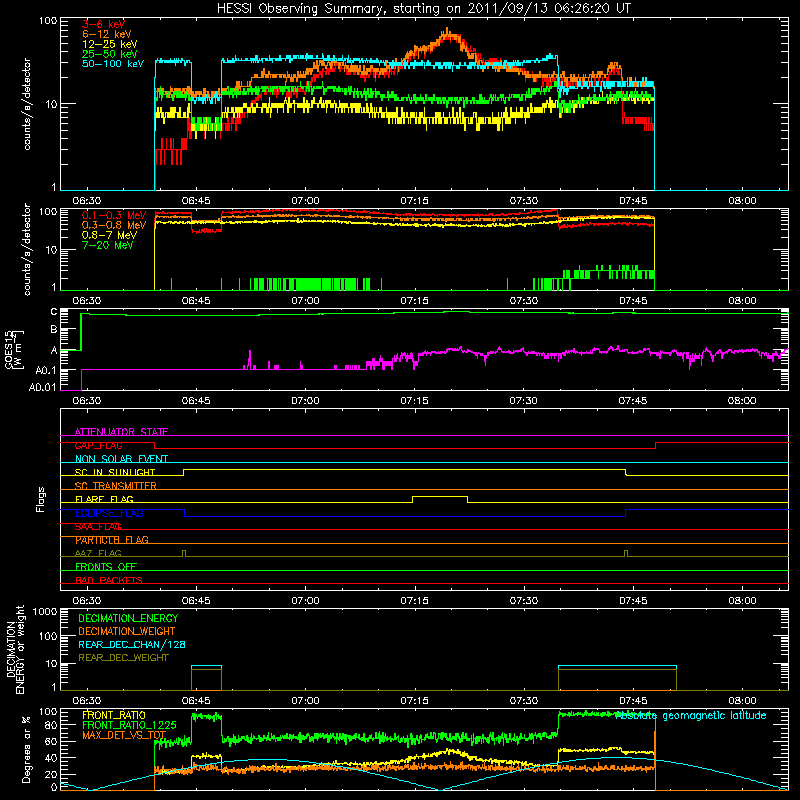Click the FRONTS_OFF flag label
This screenshot has width=800, height=800.
click(106, 566)
